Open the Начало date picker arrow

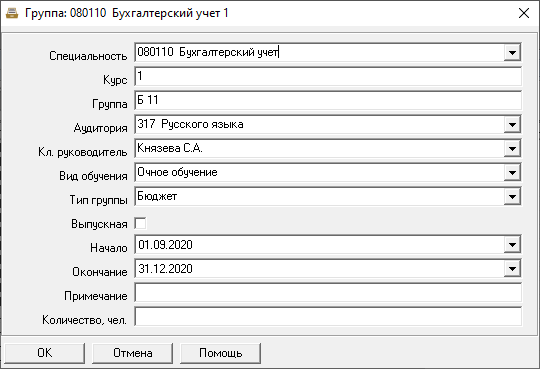[512, 245]
